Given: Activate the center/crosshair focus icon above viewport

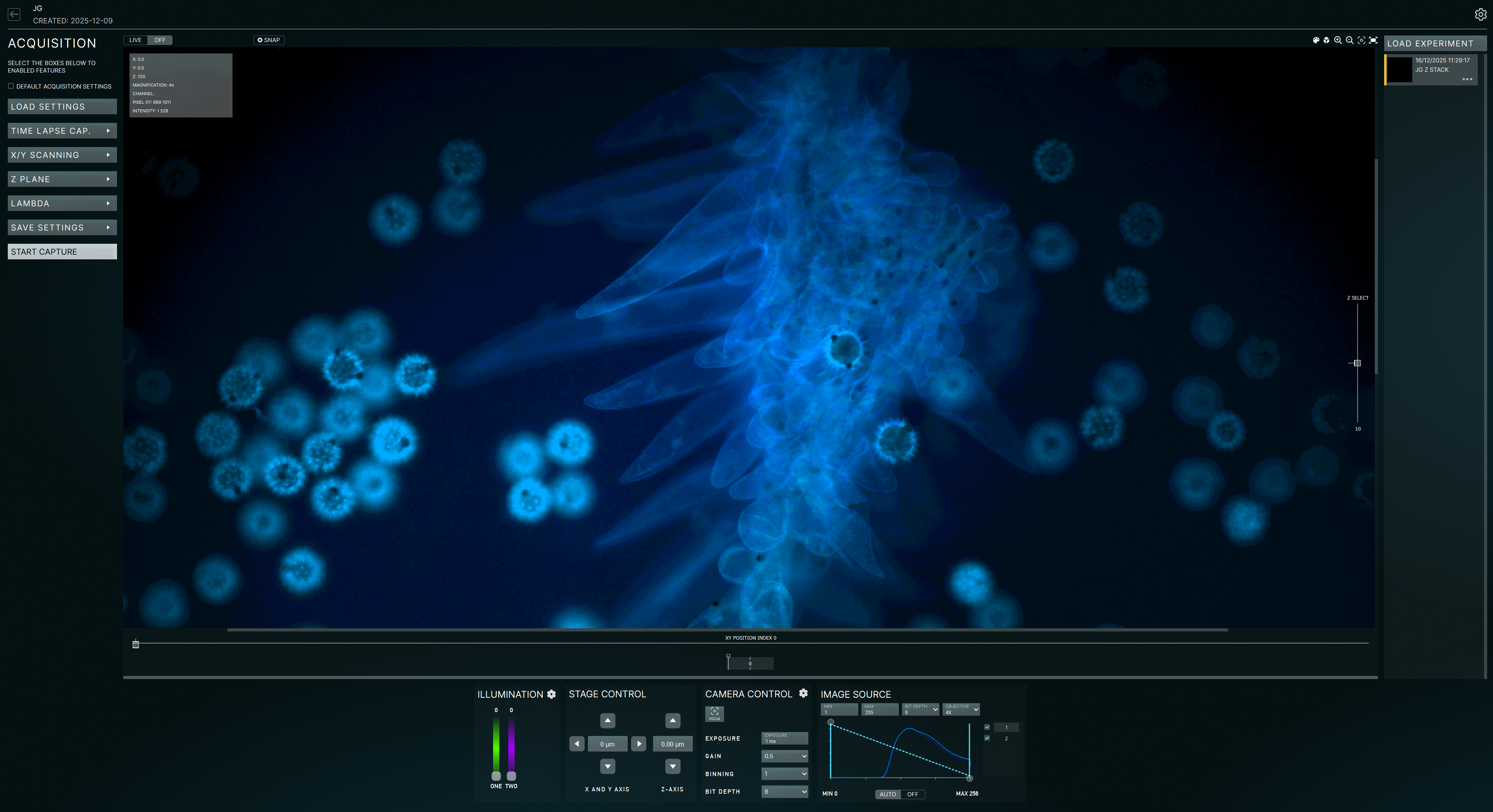Looking at the screenshot, I should (x=1361, y=41).
